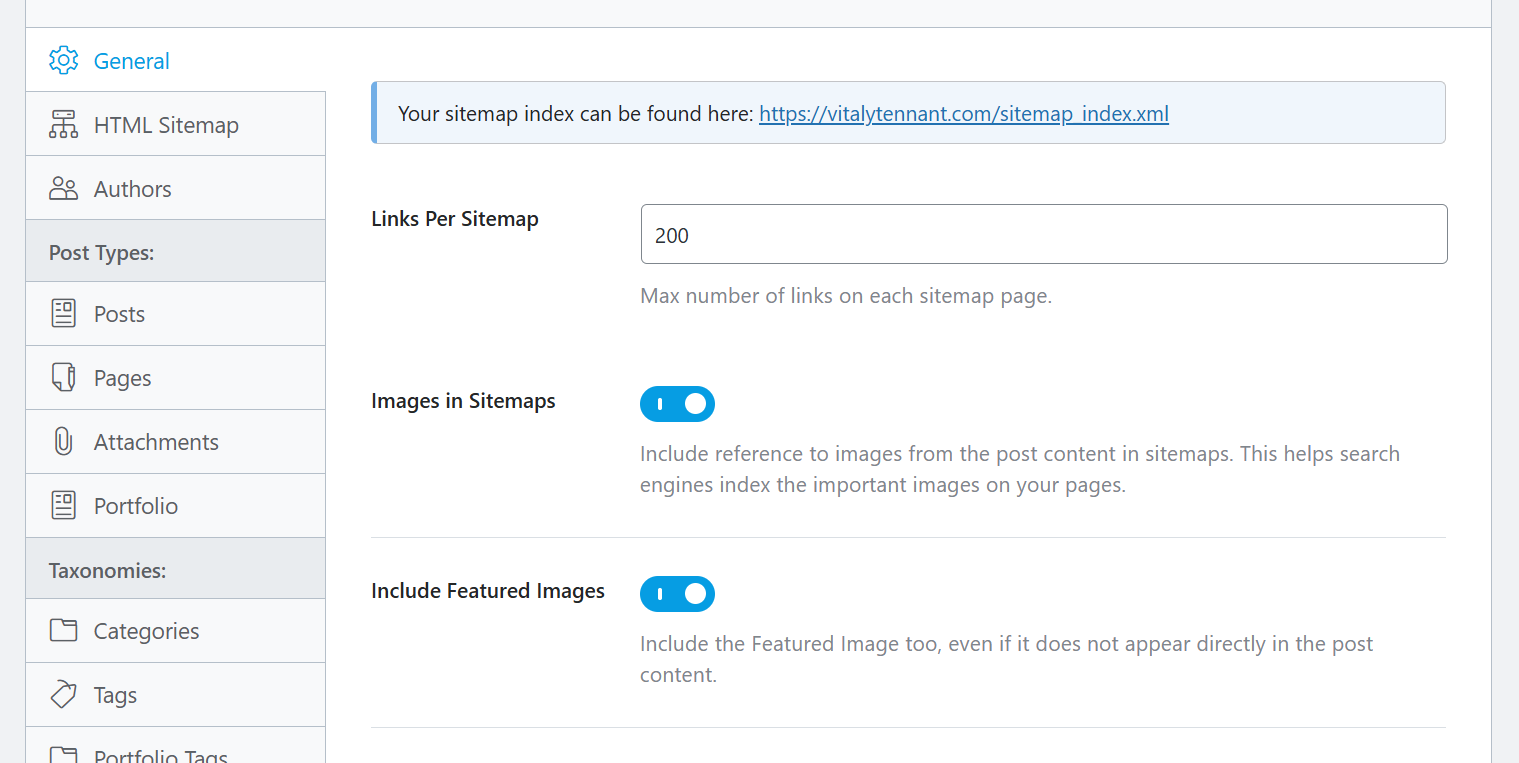1519x763 pixels.
Task: Focus the Links Per Sitemap field
Action: coord(1043,235)
